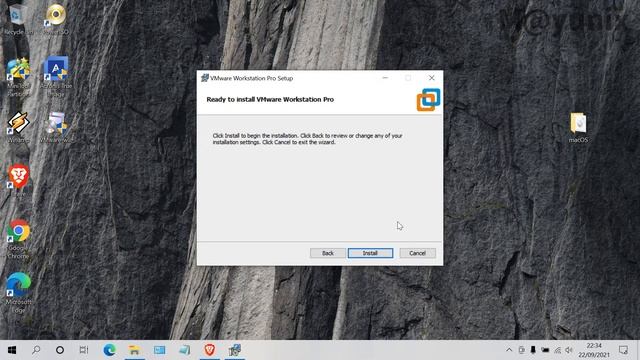Open the Recycle Bin desktop icon
This screenshot has width=640, height=360.
tap(17, 20)
